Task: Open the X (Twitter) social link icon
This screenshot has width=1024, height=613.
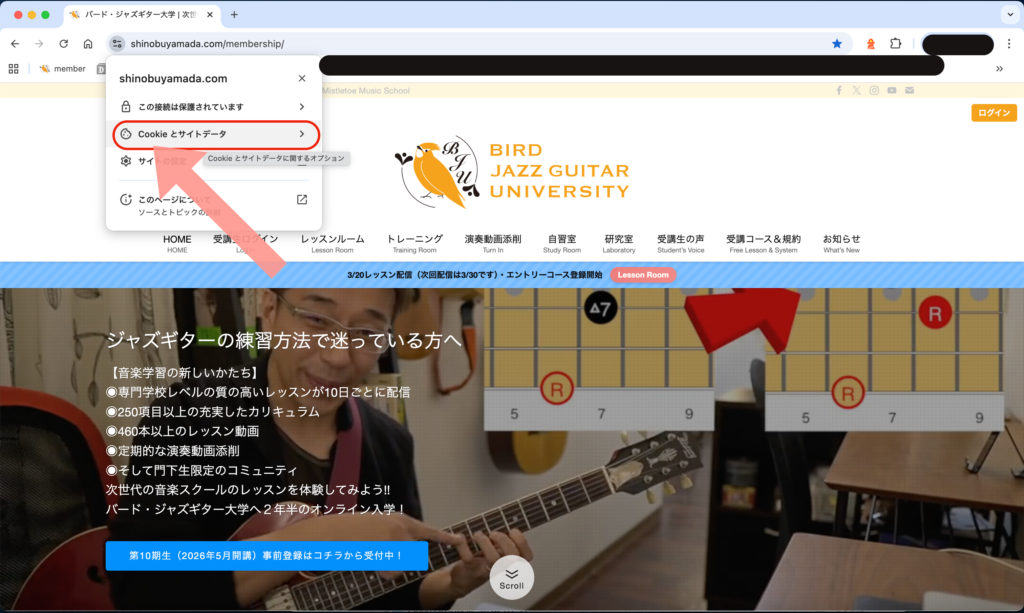Action: pyautogui.click(x=856, y=91)
